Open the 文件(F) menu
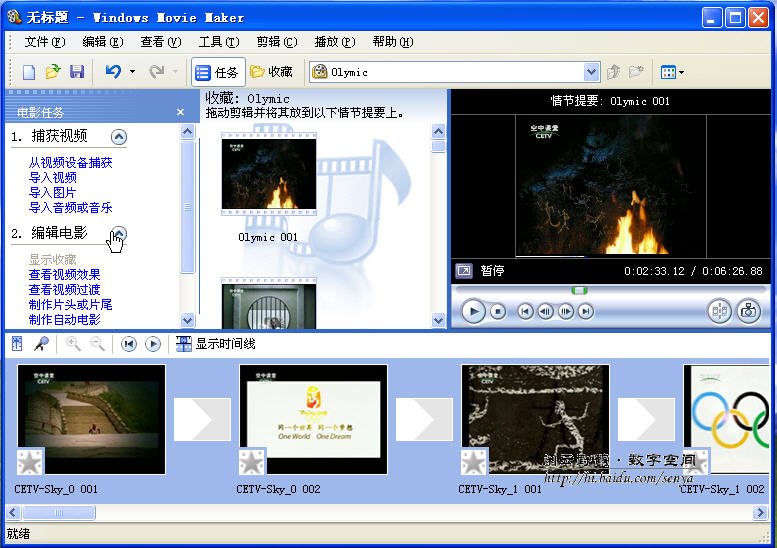 pos(45,42)
